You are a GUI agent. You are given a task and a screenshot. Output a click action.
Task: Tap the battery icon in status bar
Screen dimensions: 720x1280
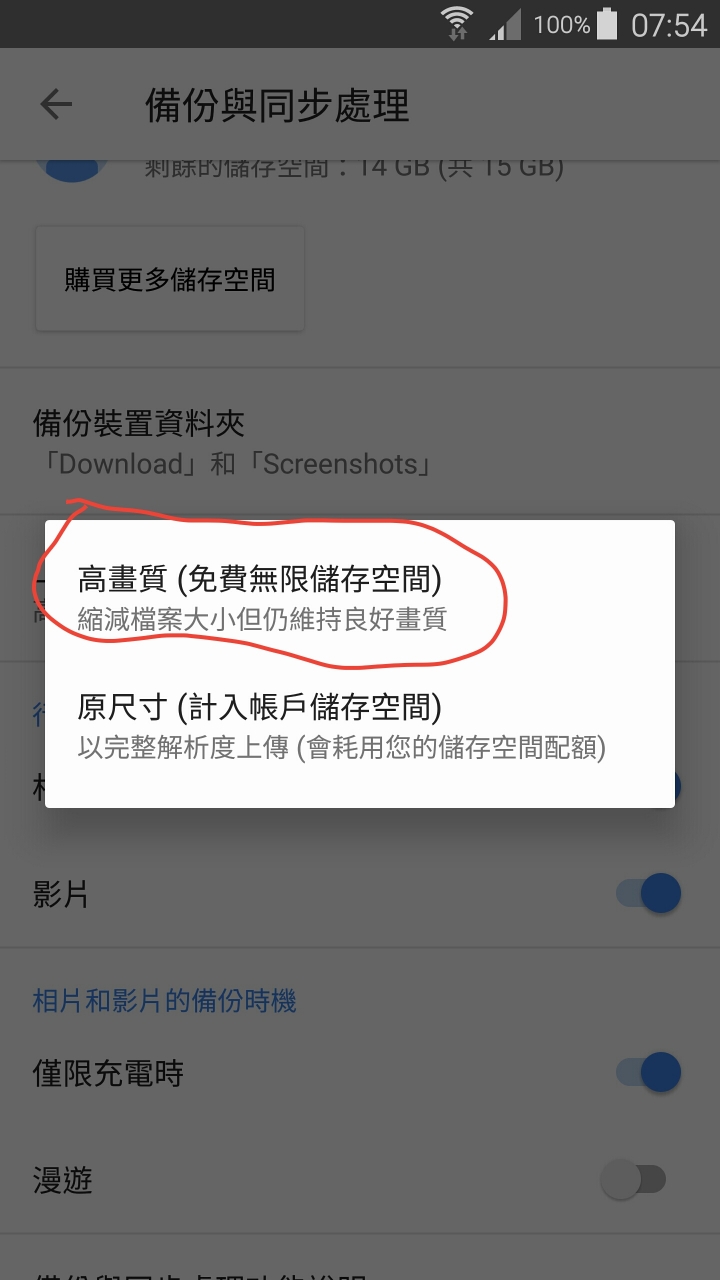607,24
